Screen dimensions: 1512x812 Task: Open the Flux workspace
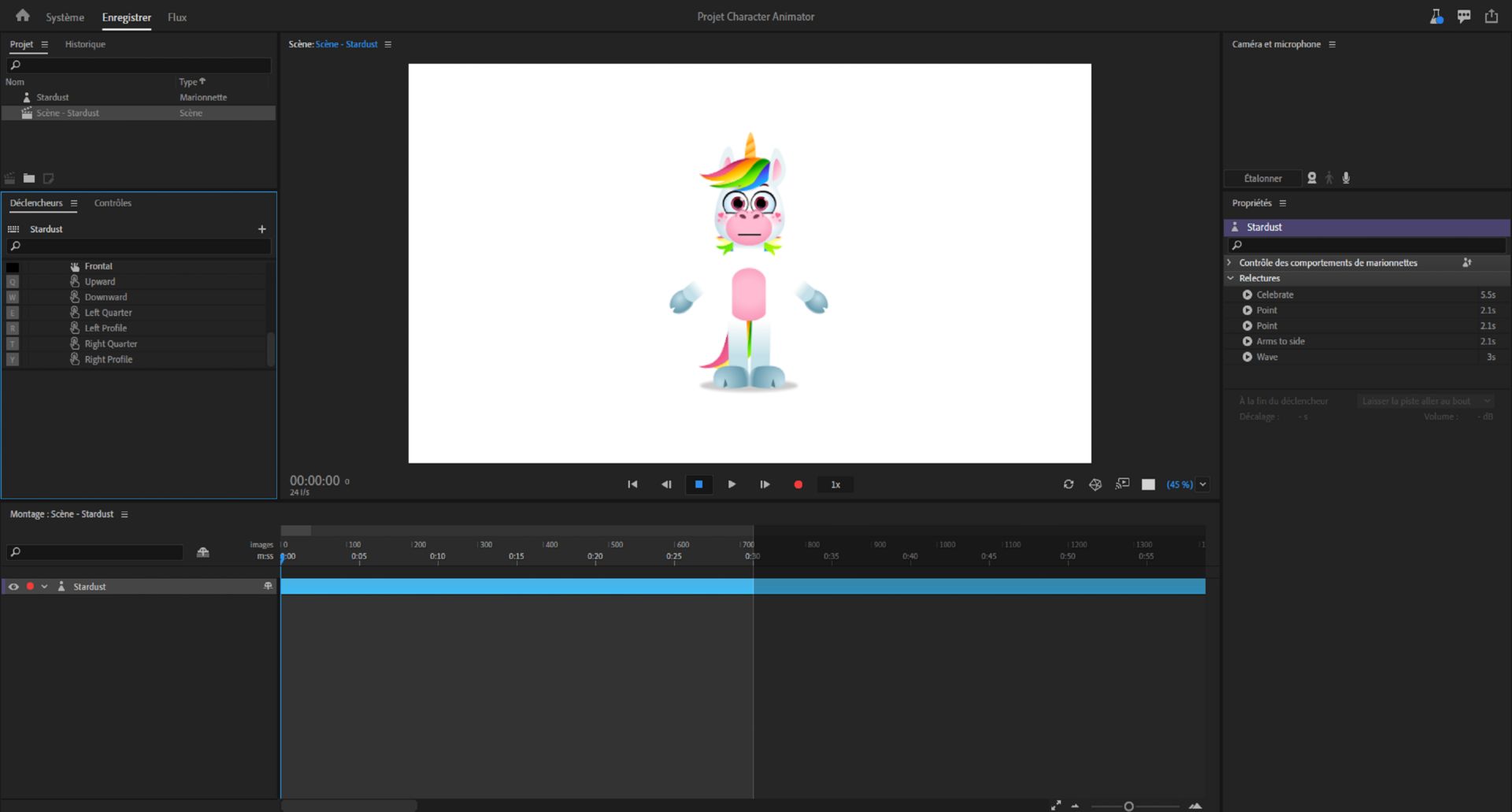click(x=177, y=17)
